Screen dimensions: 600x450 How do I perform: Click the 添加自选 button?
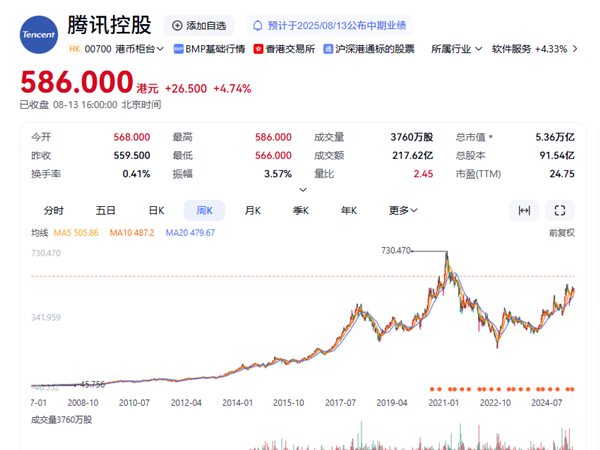pyautogui.click(x=199, y=26)
